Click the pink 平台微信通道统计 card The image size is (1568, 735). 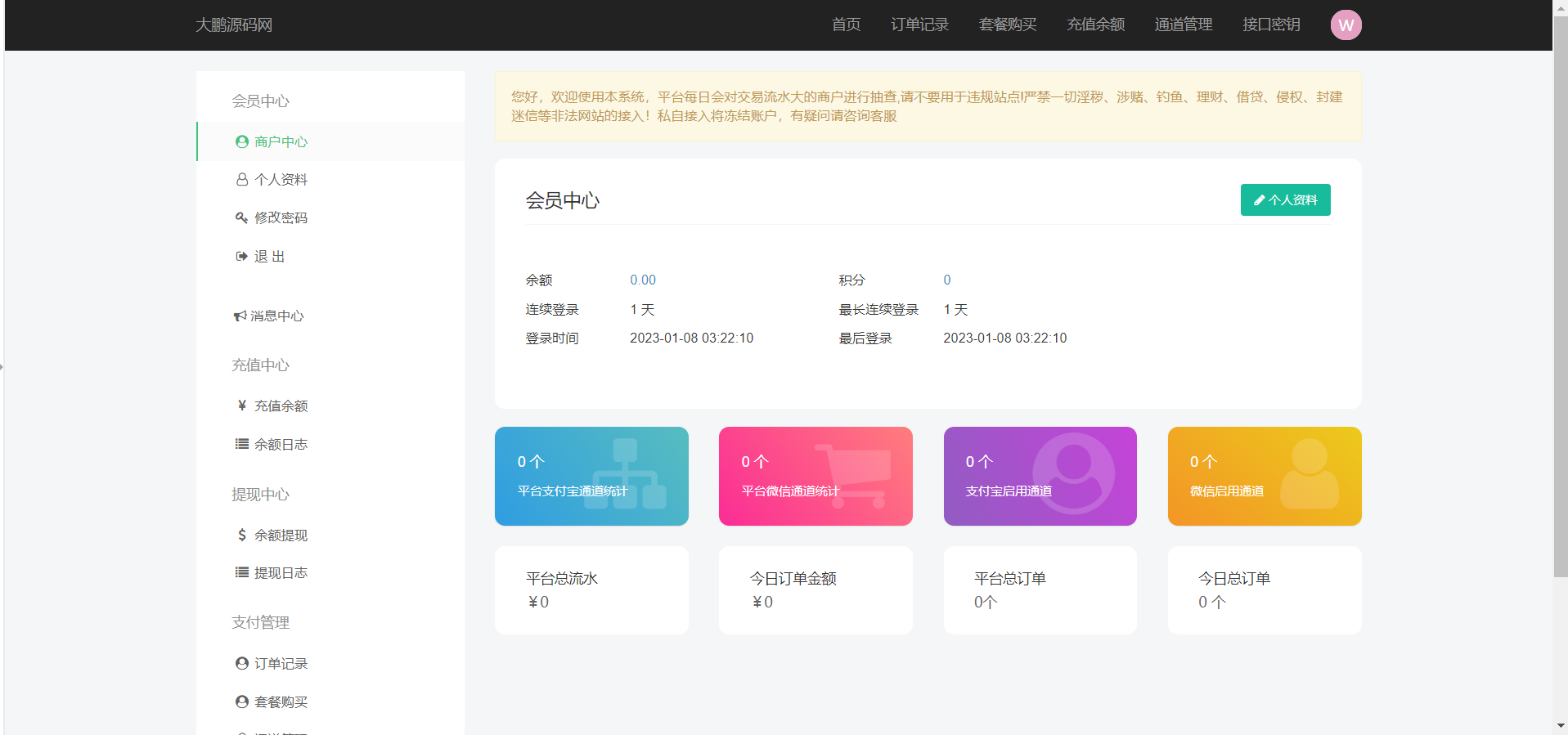[815, 476]
